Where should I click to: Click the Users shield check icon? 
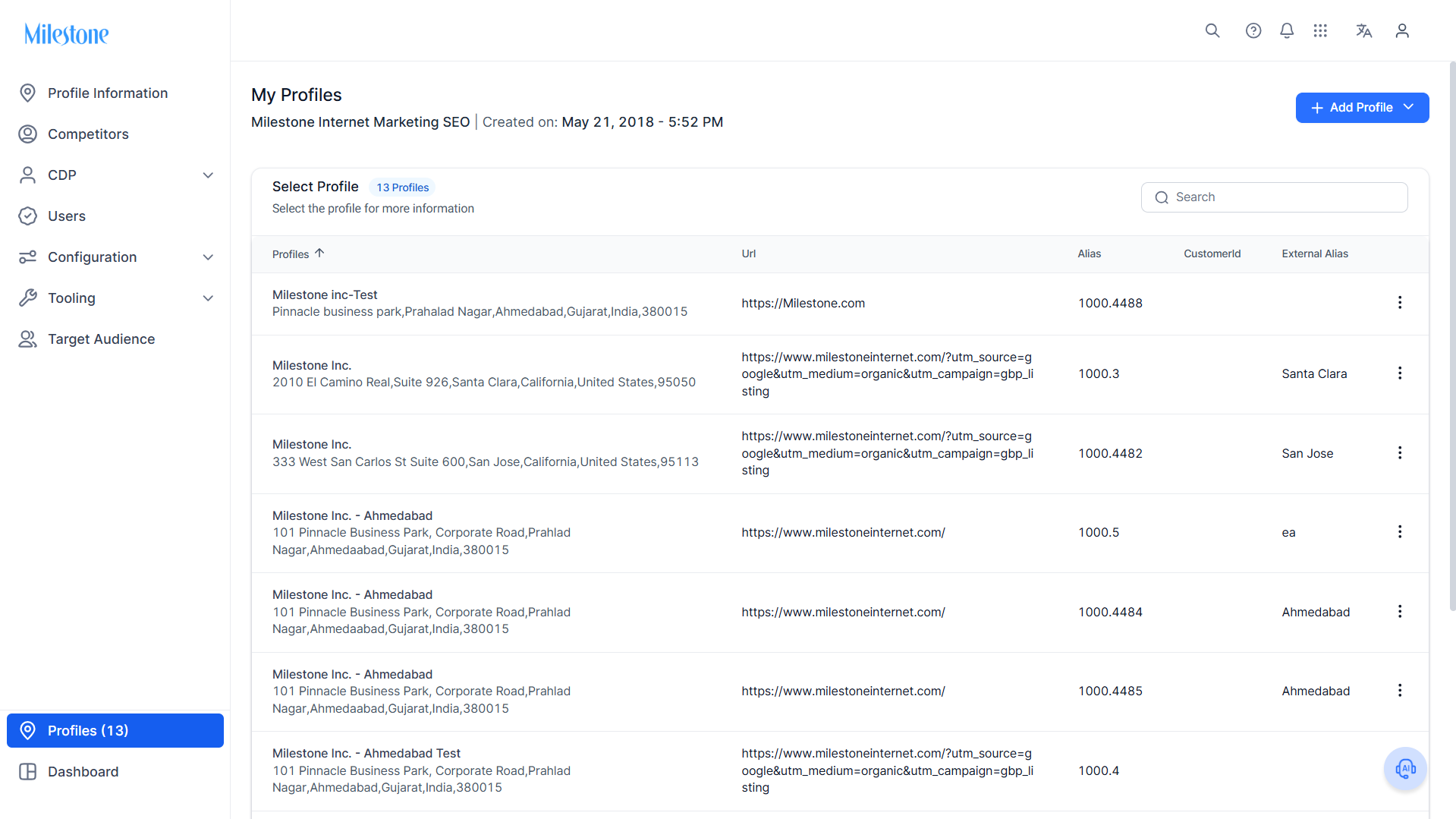click(x=28, y=216)
